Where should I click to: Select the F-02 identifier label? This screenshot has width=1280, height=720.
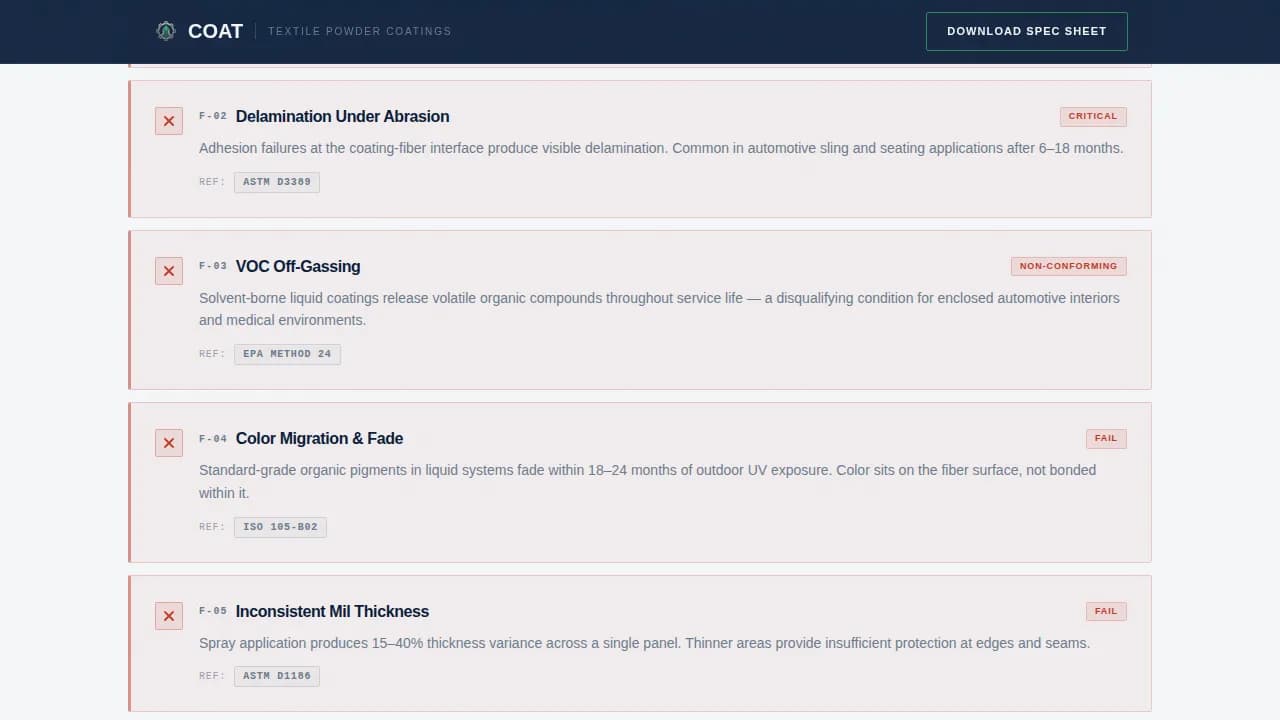click(213, 116)
